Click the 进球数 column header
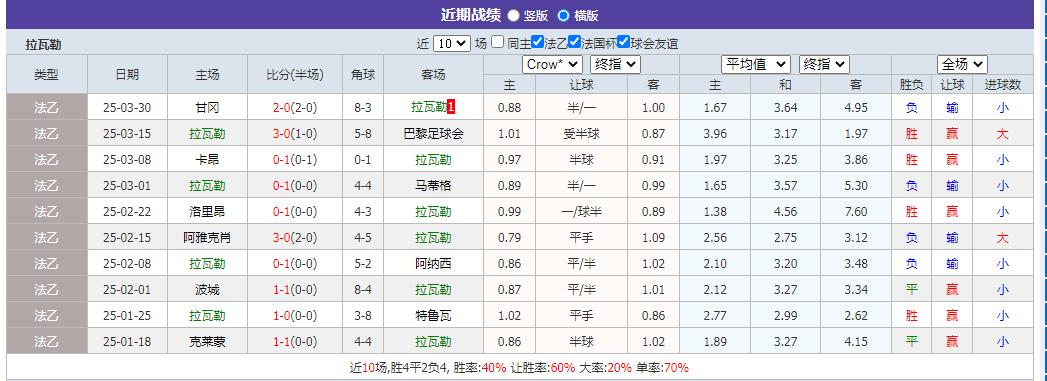This screenshot has width=1047, height=381. pos(1003,85)
